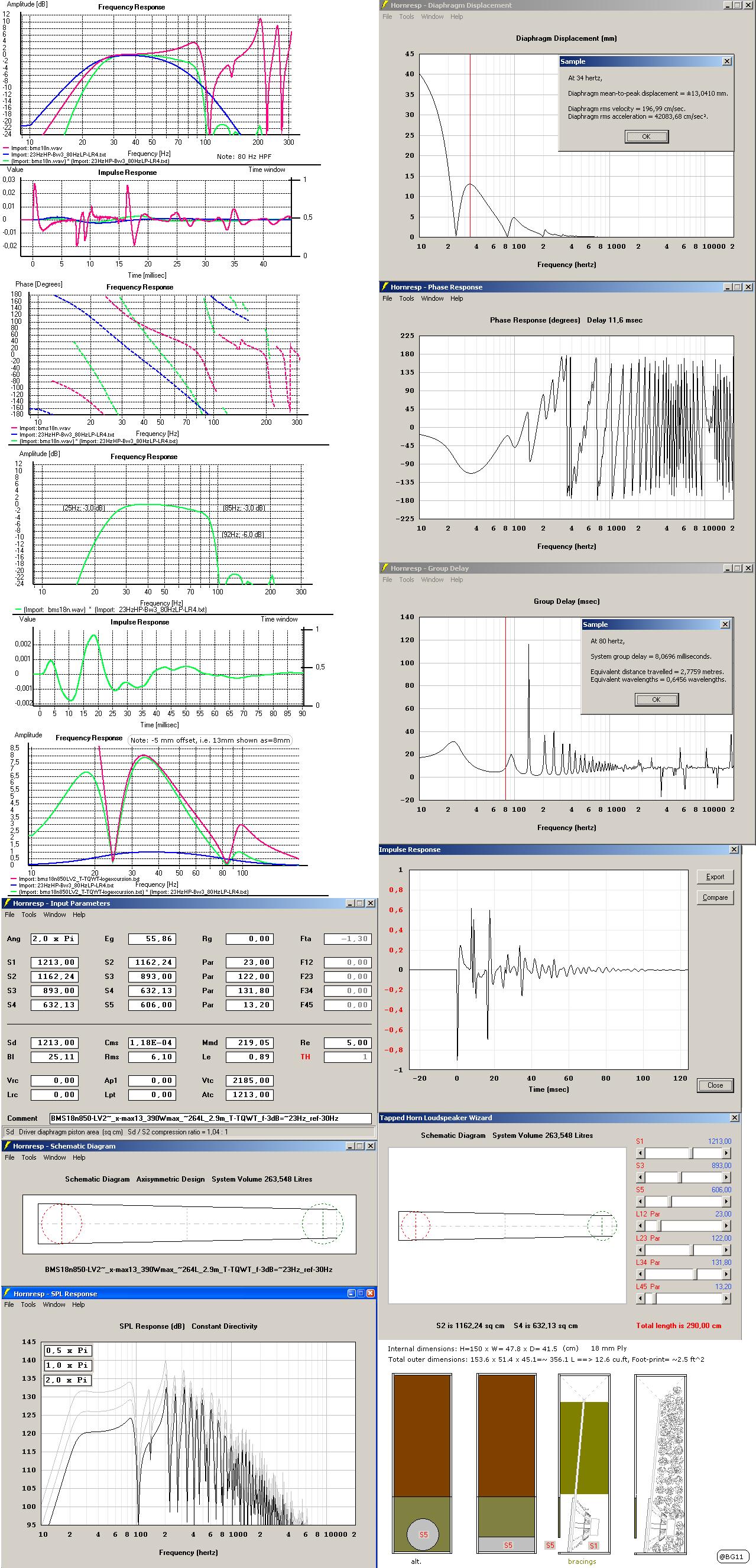Viewport: 756px width, 1568px height.
Task: Click the S5 slider's right arrow in Wizard
Action: coord(726,1202)
